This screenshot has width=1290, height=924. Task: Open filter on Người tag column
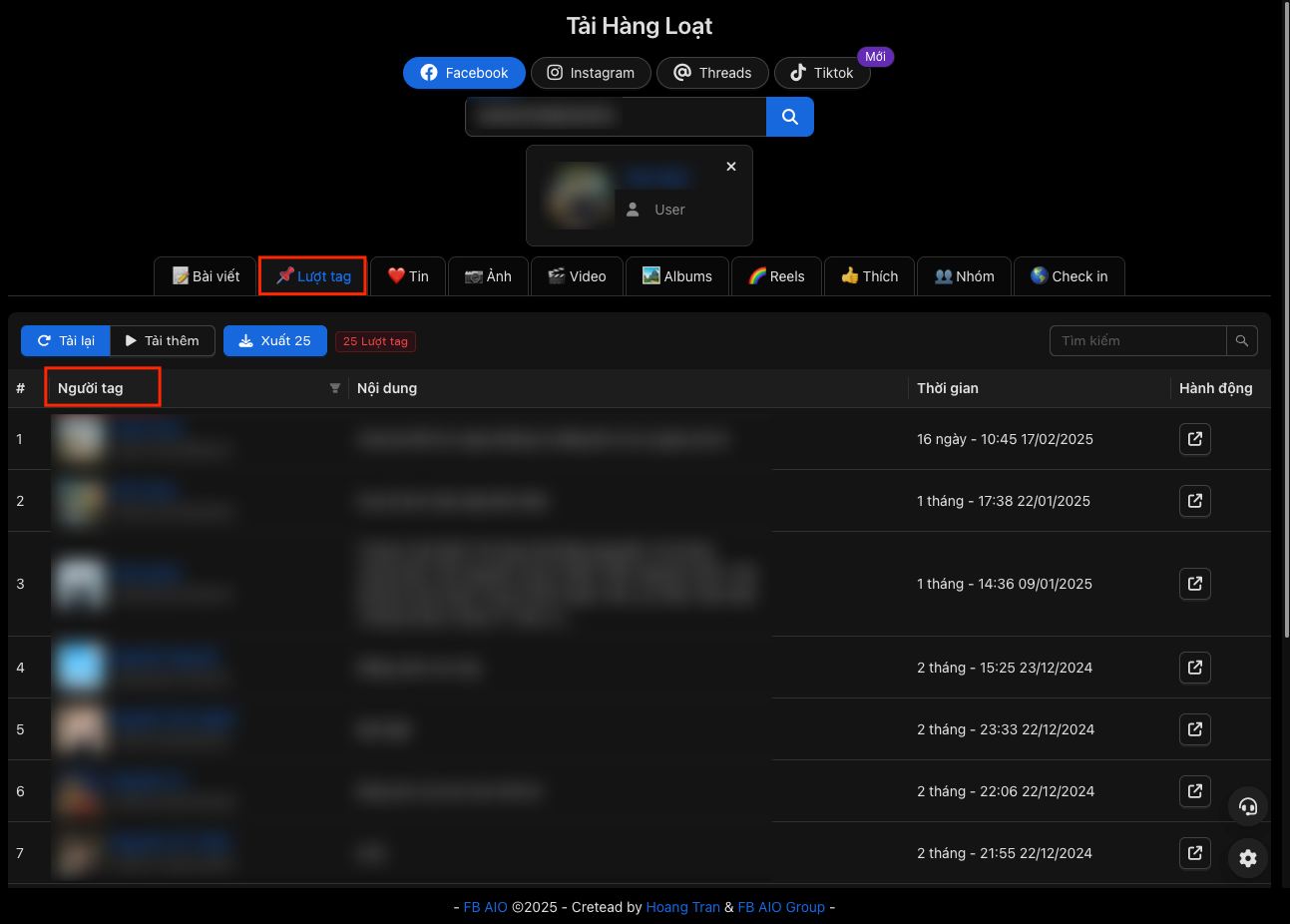coord(335,389)
